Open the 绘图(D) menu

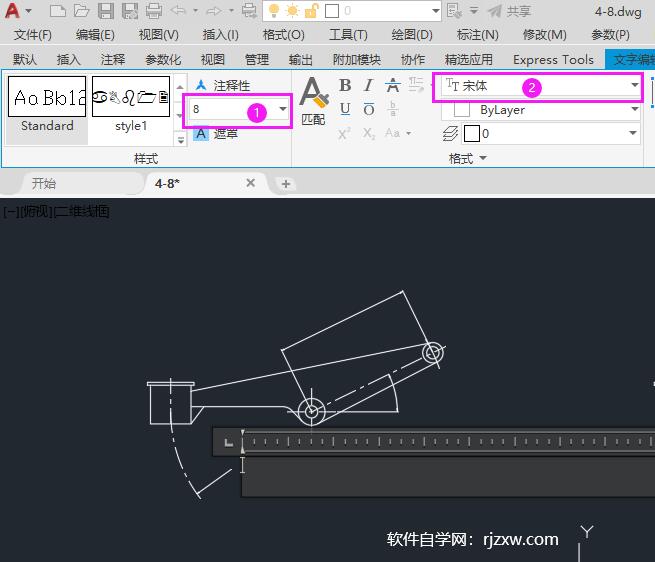(x=412, y=35)
